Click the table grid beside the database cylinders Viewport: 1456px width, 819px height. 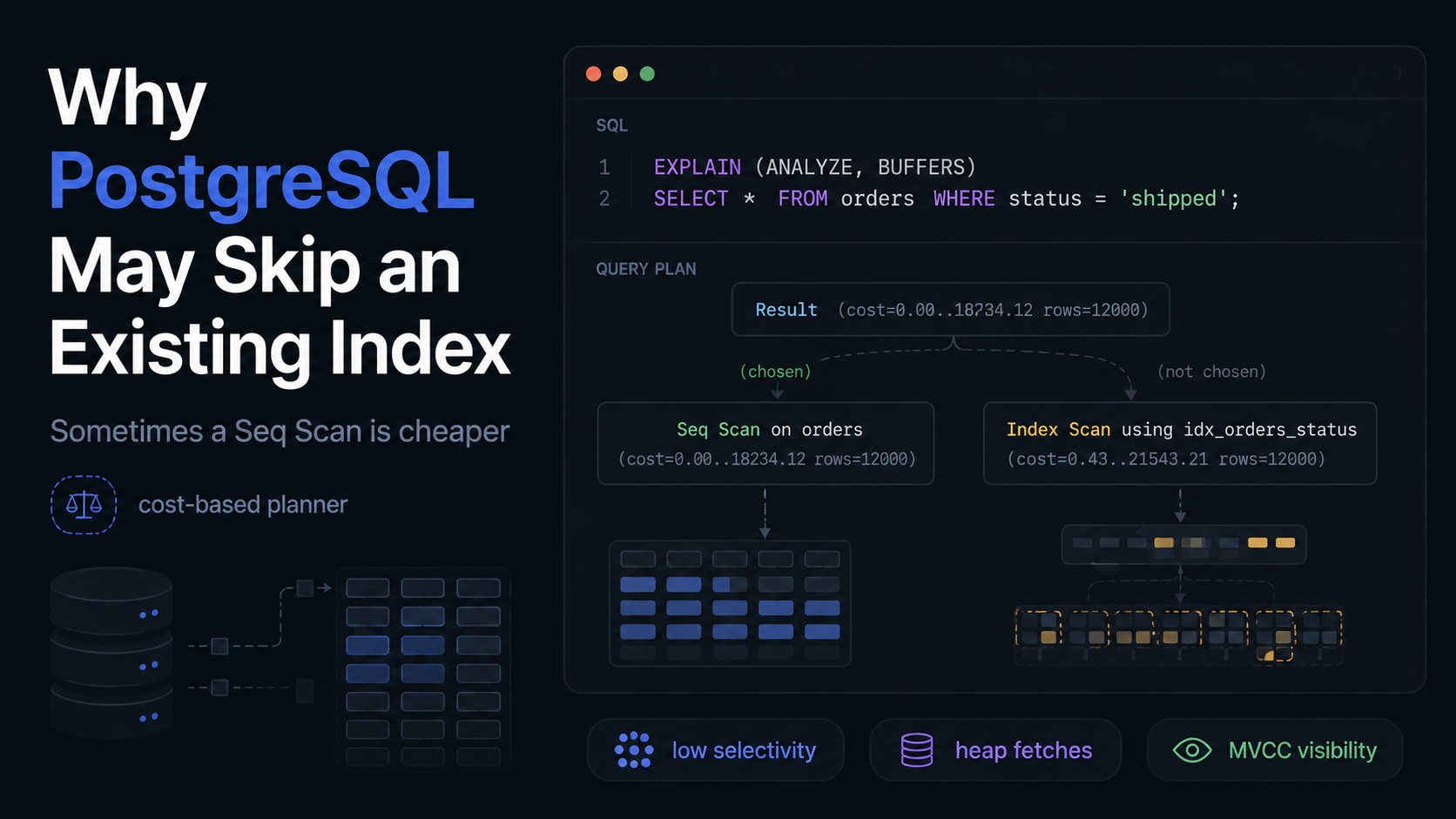pos(423,670)
